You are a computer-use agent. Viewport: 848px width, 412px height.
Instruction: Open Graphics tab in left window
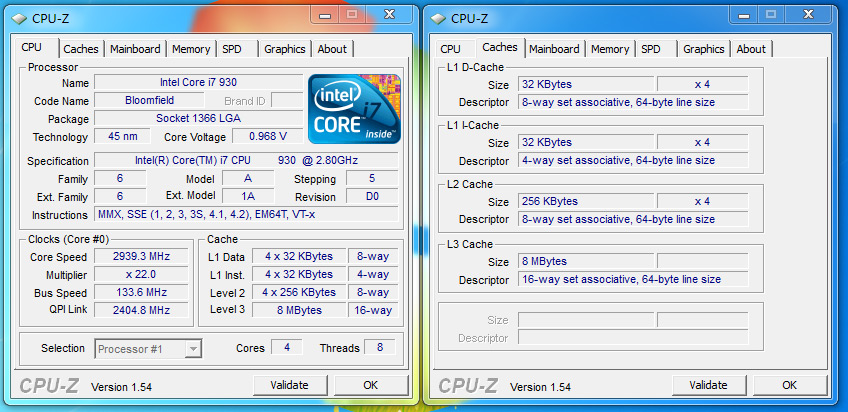point(285,49)
